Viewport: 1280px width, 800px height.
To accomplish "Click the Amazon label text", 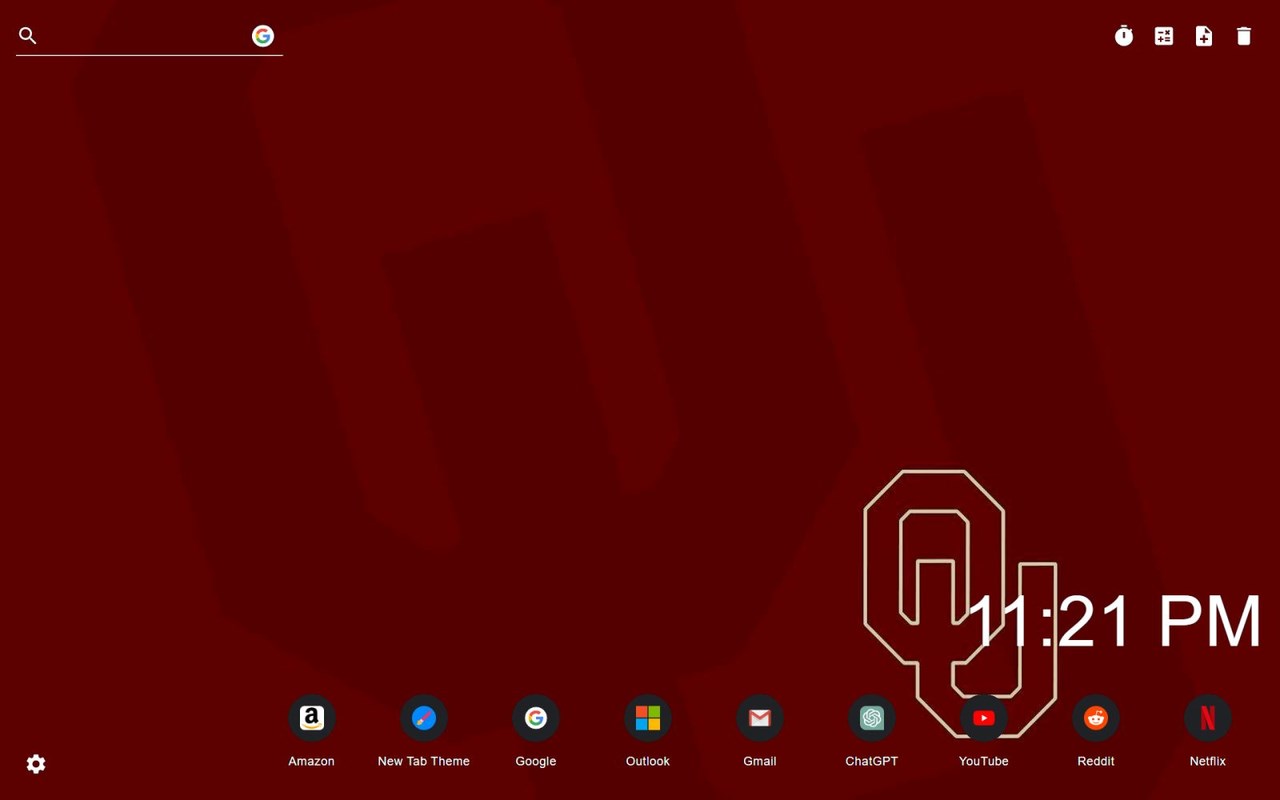I will tap(312, 761).
